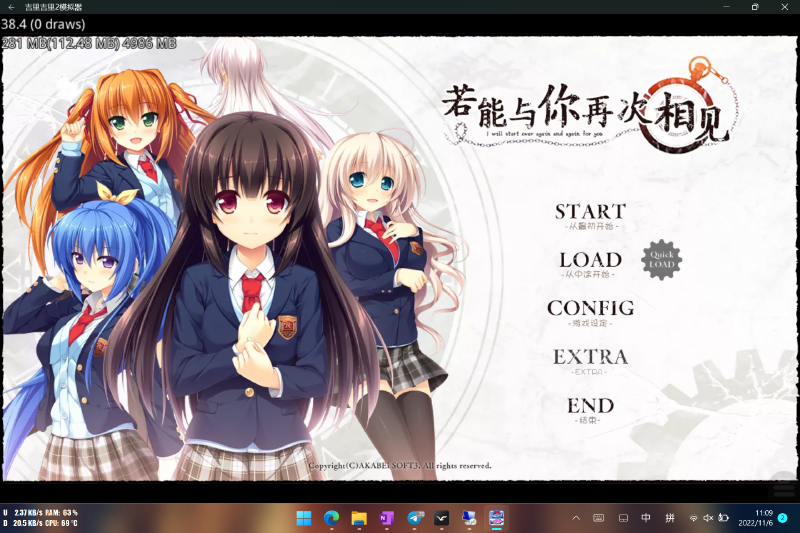Open the touch keyboard tray icon
This screenshot has width=800, height=533.
pos(598,518)
